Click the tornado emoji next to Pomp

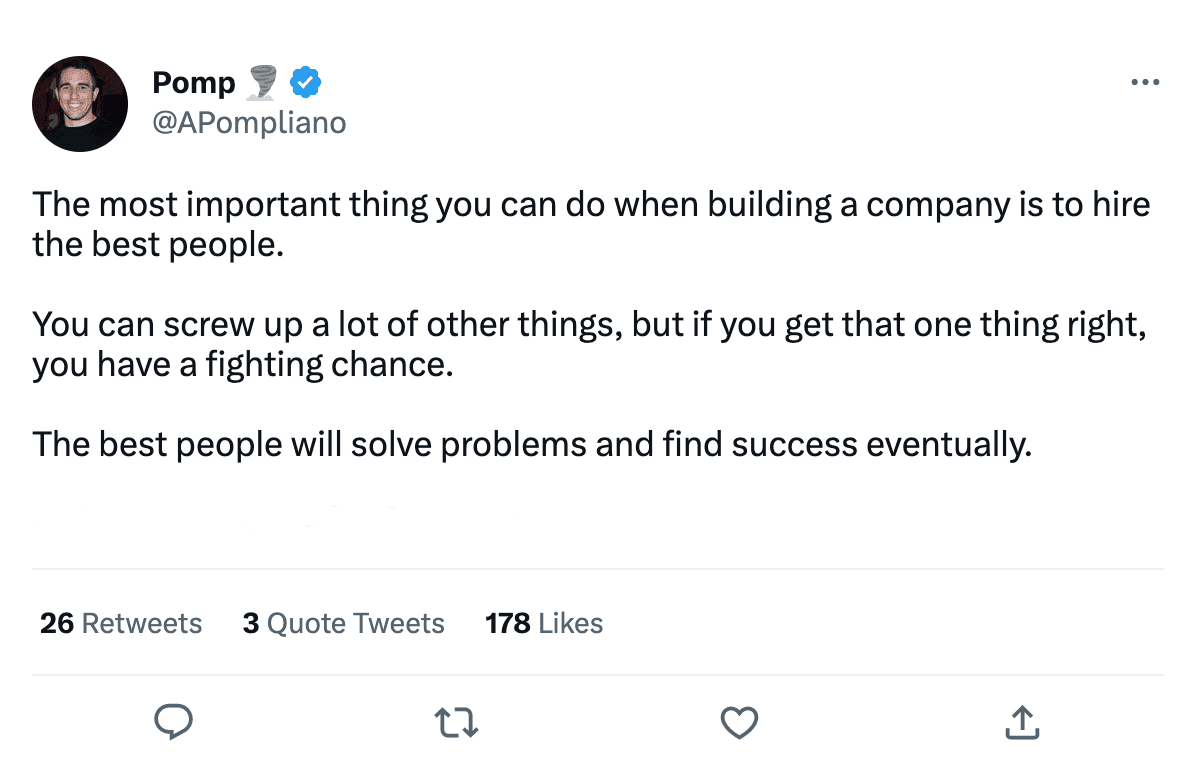point(262,83)
